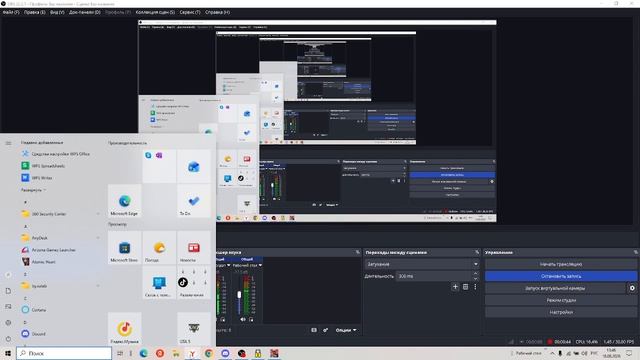Undock the audio mixer panel icon
The image size is (640, 360).
[x=358, y=252]
